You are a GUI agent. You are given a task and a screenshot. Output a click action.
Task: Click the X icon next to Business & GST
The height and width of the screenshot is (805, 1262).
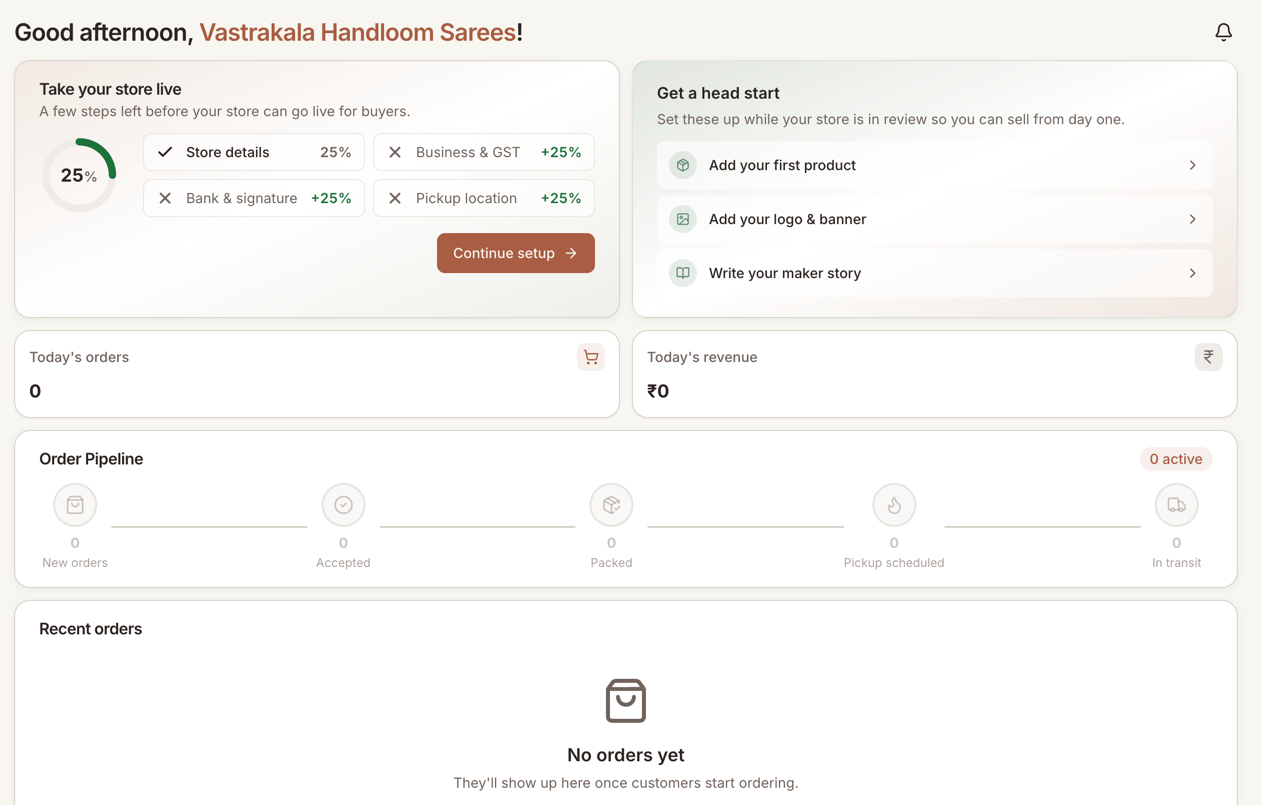[395, 152]
